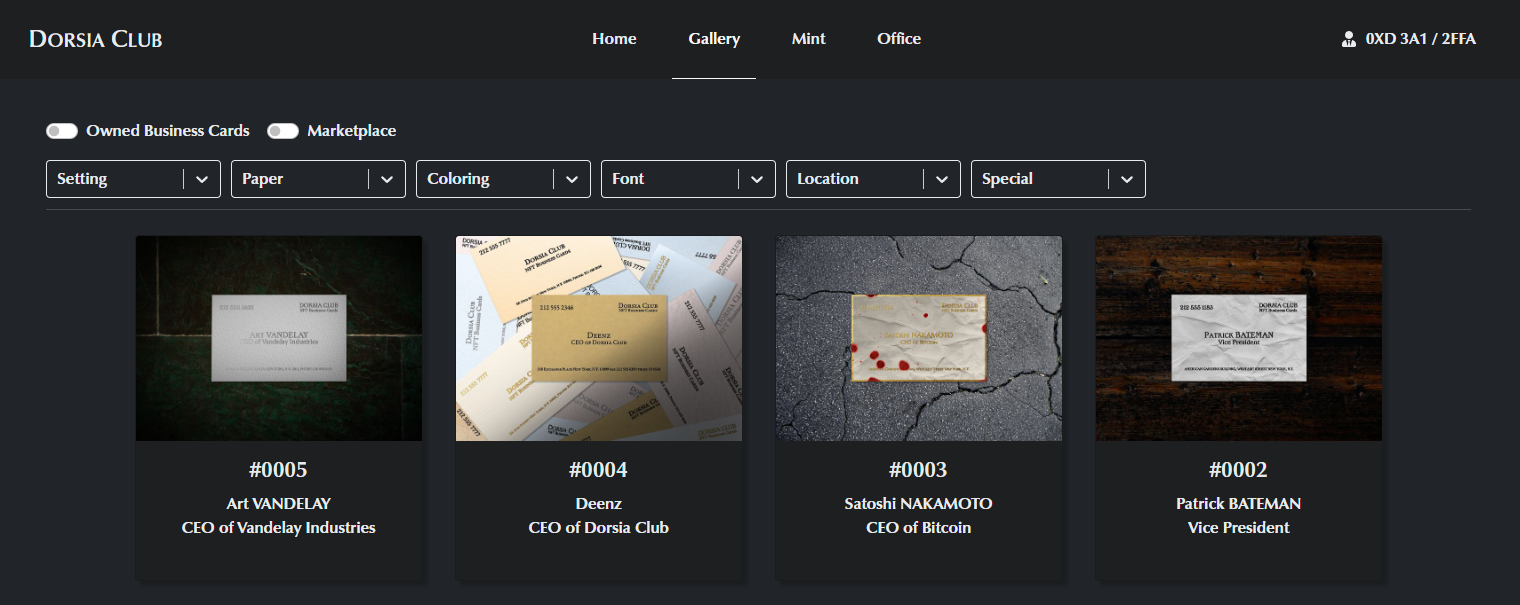Open the Setting filter dropdown
Viewport: 1520px width, 605px height.
tap(133, 179)
